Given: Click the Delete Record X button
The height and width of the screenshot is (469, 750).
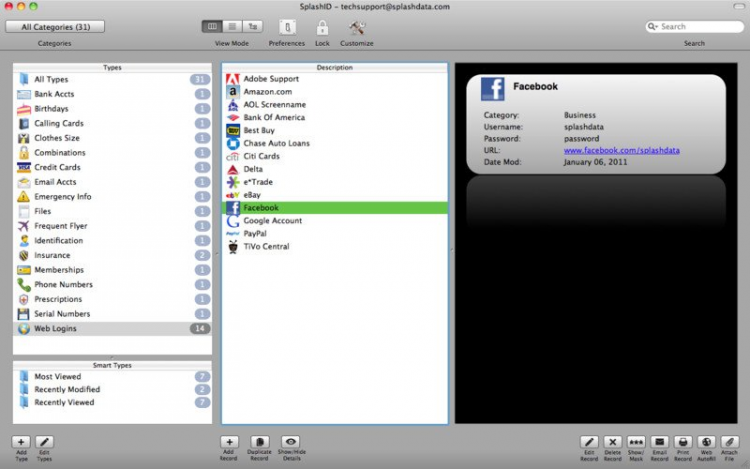Looking at the screenshot, I should [612, 442].
